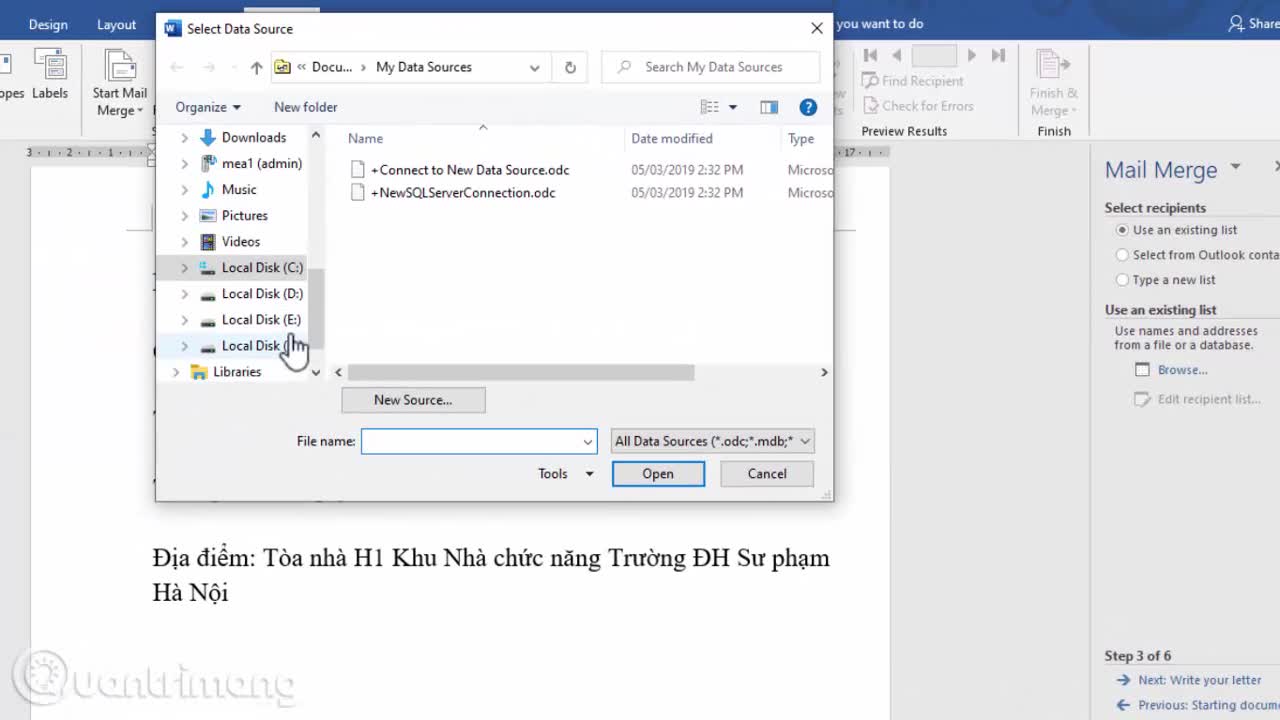Expand Libraries tree node
The height and width of the screenshot is (720, 1280).
[176, 371]
